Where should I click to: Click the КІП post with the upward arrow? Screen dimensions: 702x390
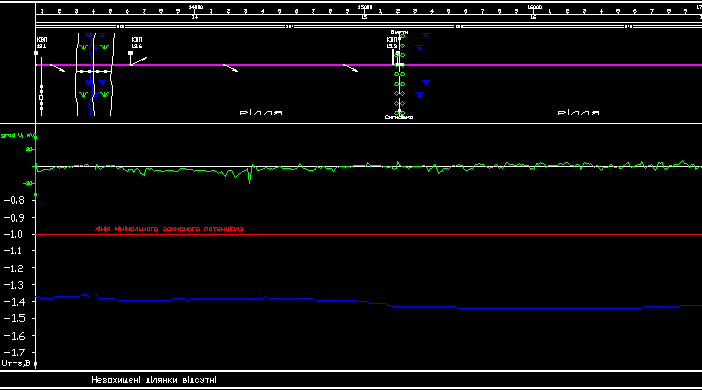tap(138, 59)
